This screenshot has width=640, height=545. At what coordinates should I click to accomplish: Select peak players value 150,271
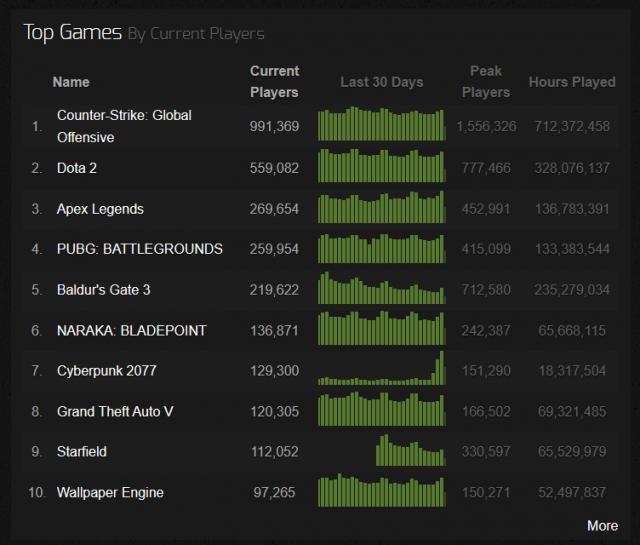tap(486, 492)
